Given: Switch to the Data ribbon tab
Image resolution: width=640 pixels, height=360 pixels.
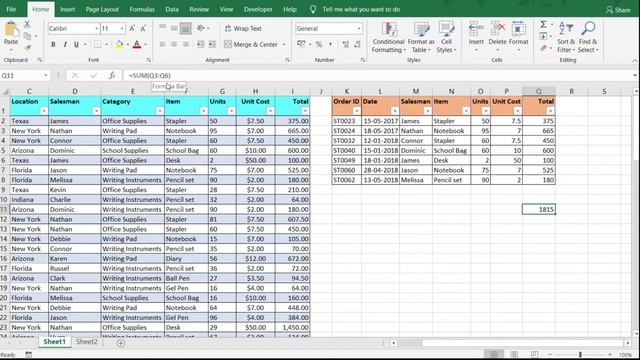Looking at the screenshot, I should [x=172, y=9].
